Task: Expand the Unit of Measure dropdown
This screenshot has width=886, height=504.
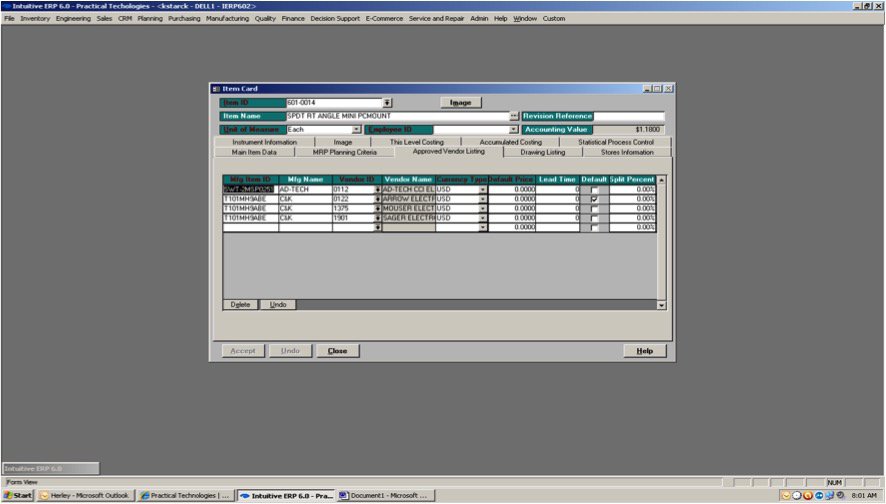Action: (357, 129)
